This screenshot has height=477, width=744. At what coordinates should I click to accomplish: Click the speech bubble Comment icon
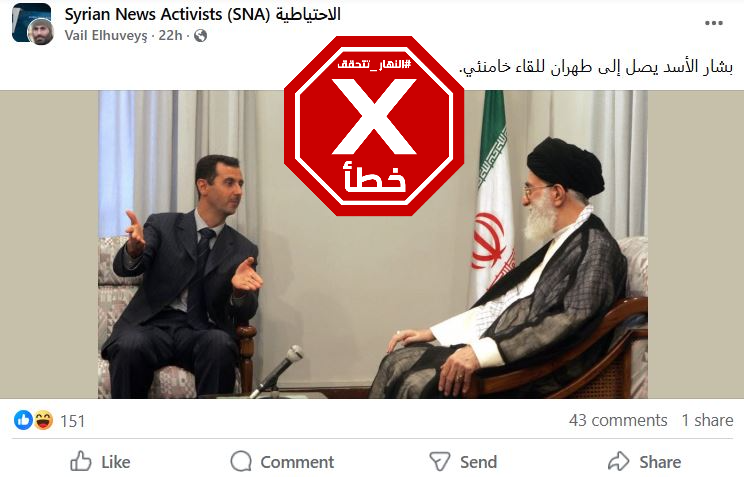click(241, 461)
